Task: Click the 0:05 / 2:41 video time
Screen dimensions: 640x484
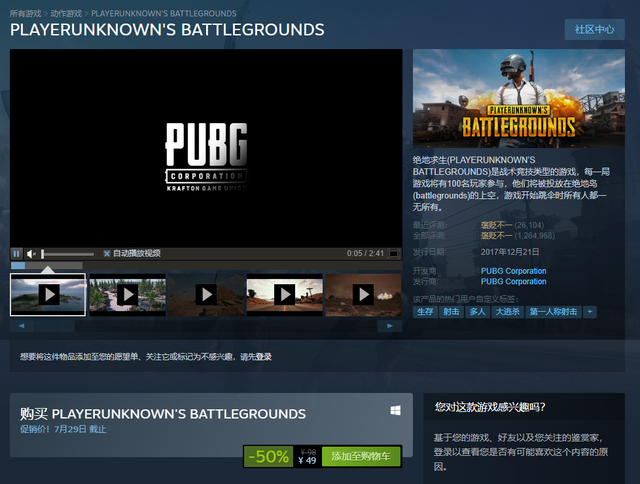Action: click(365, 253)
